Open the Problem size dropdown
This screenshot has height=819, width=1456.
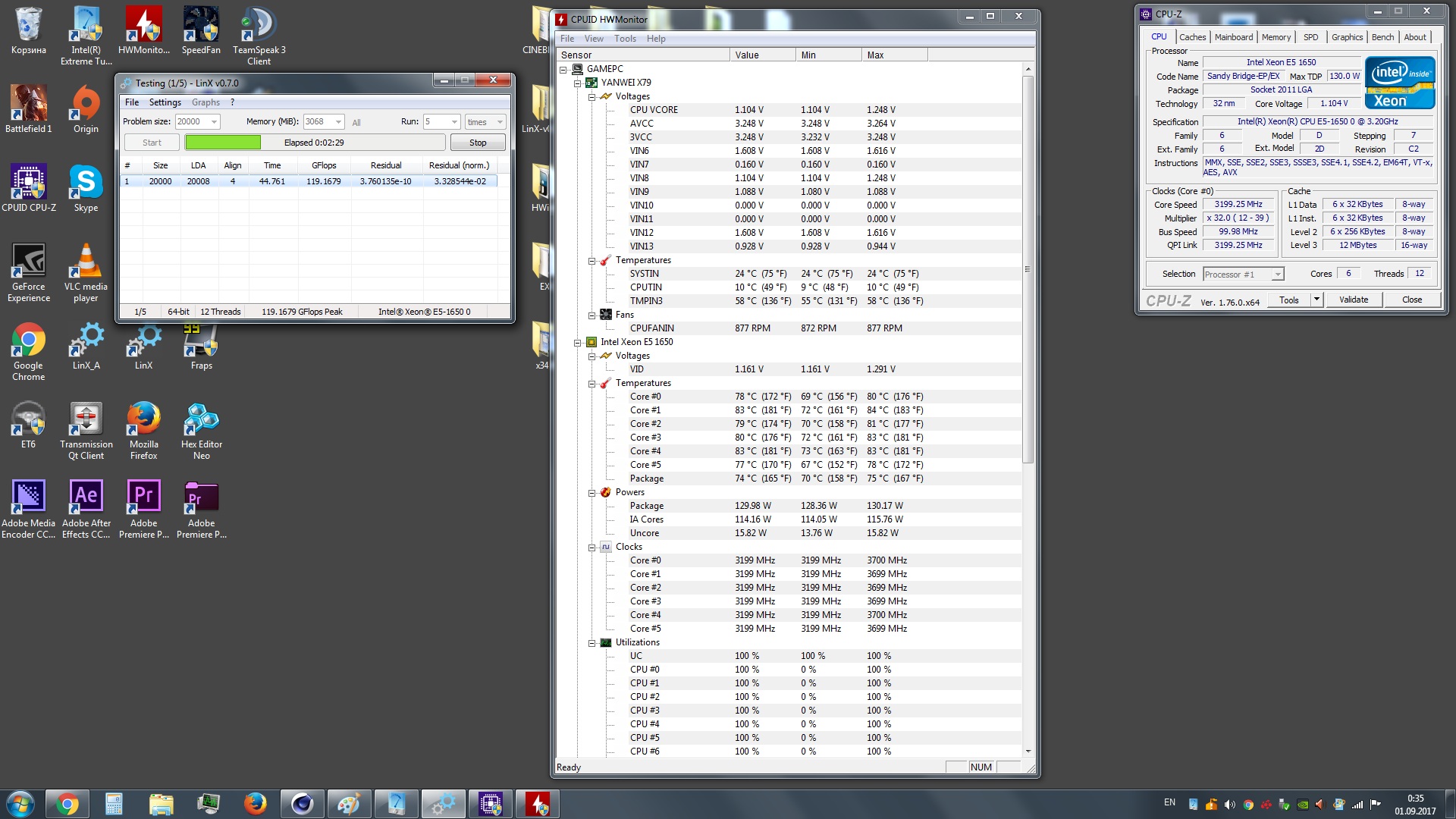point(215,121)
